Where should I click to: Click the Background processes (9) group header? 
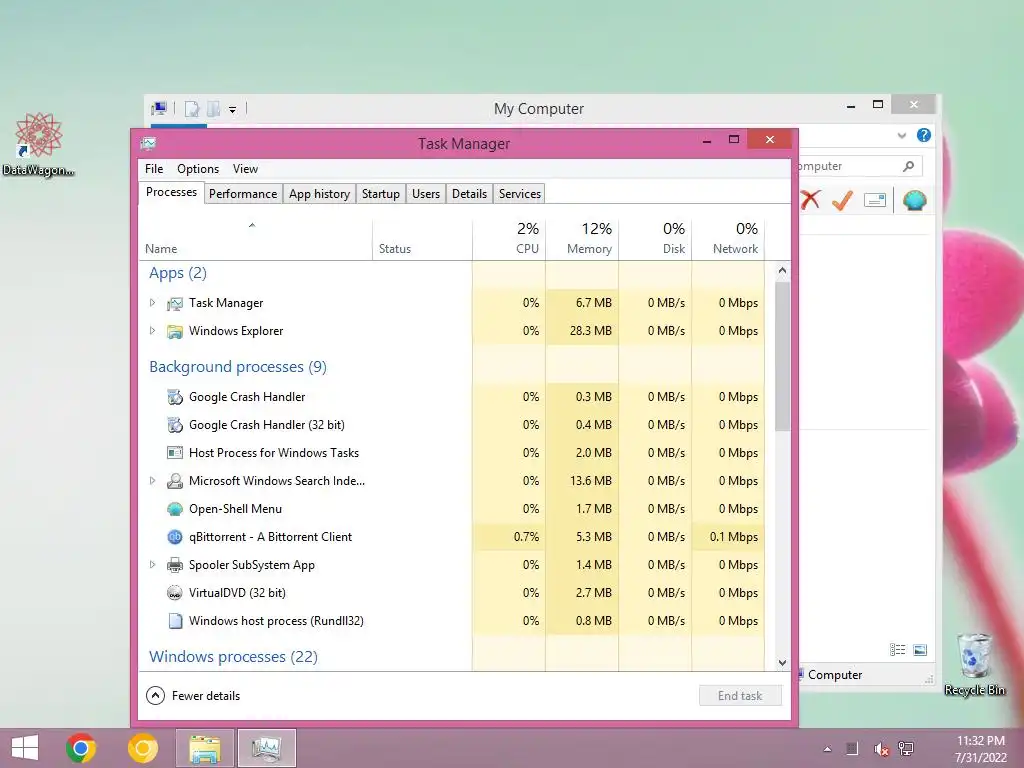(x=238, y=366)
